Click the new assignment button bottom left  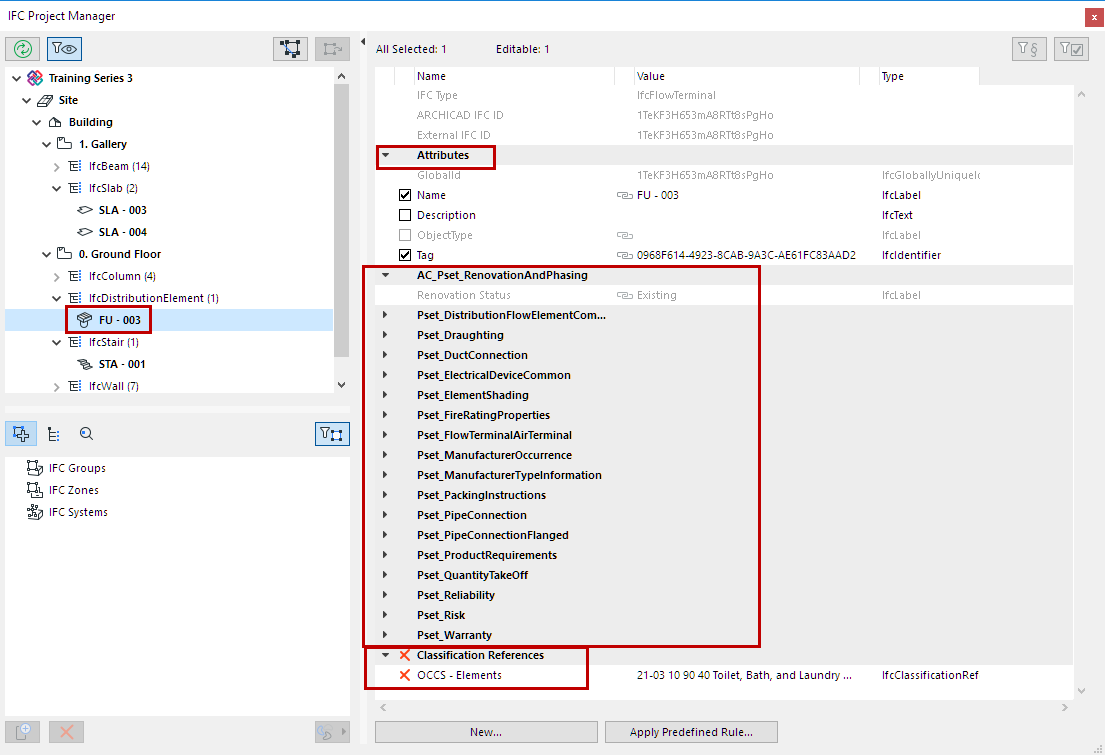point(23,732)
